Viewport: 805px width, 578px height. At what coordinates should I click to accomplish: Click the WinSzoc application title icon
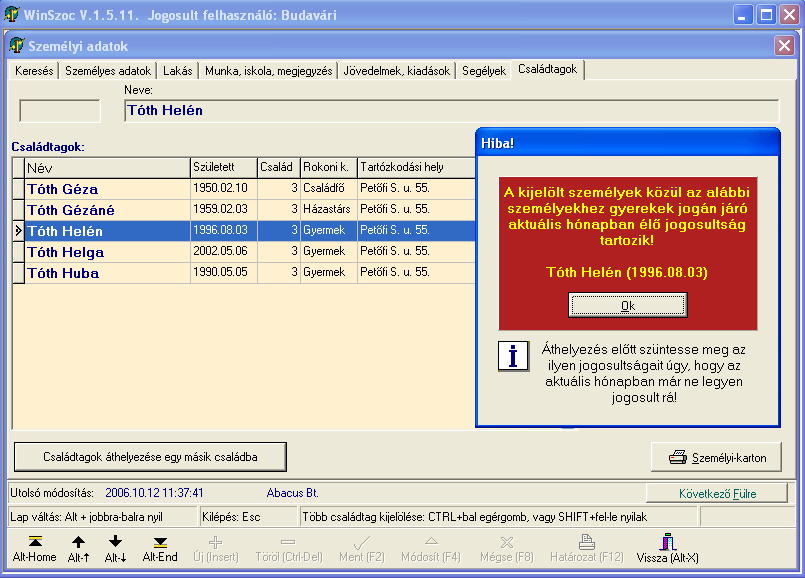(x=12, y=14)
